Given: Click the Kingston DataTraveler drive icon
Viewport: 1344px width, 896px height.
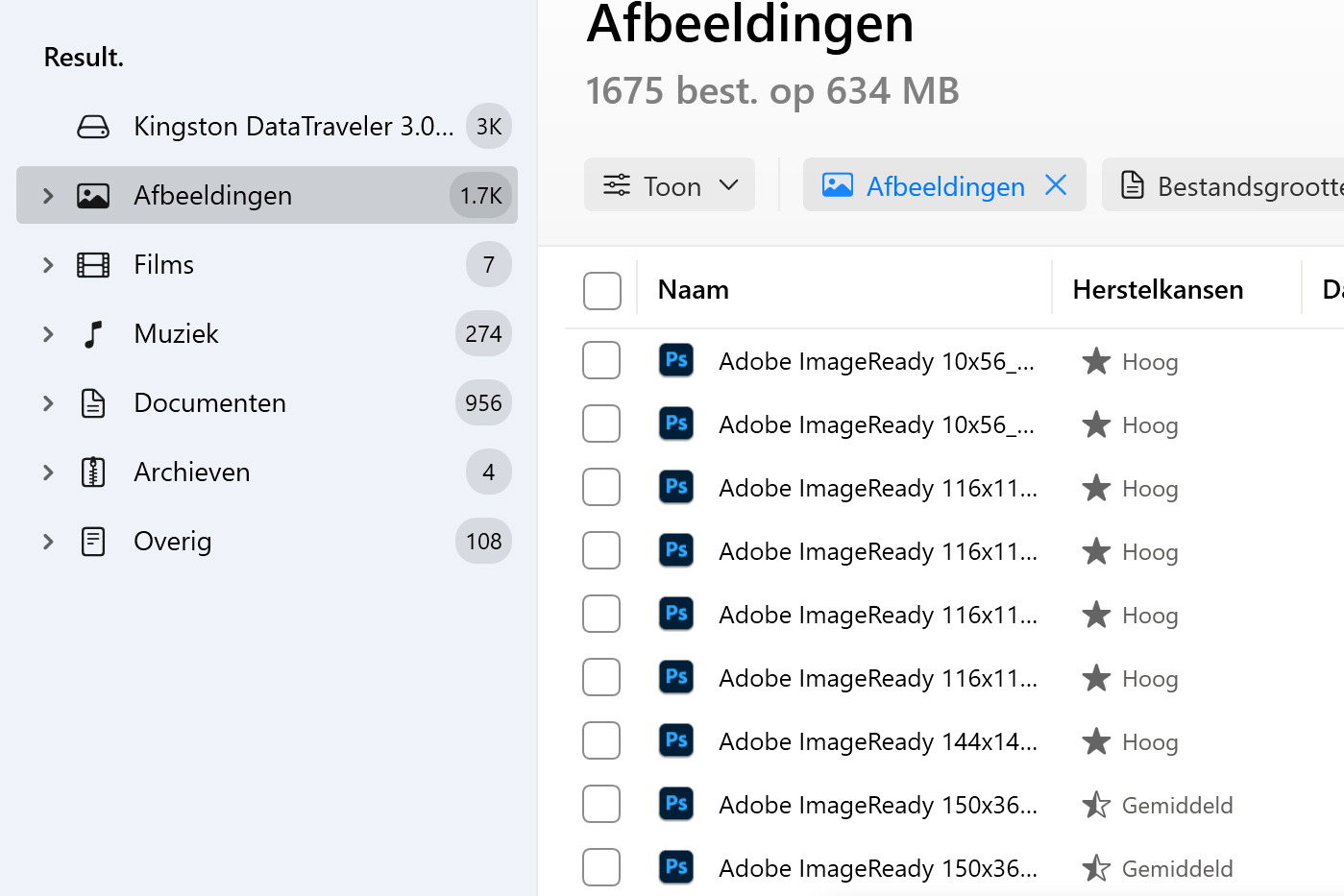Looking at the screenshot, I should (93, 127).
